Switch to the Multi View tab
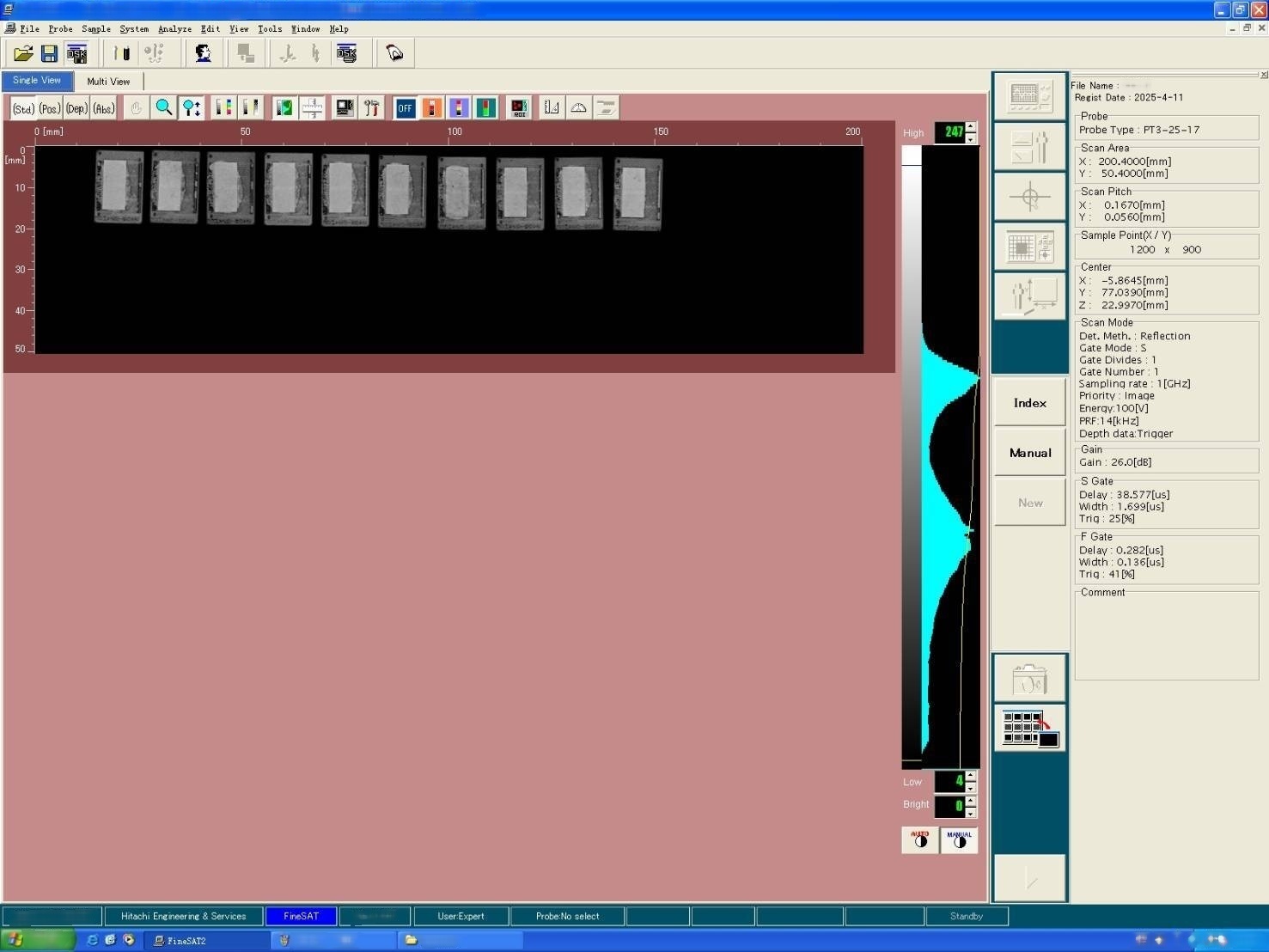This screenshot has height=952, width=1269. click(x=108, y=82)
